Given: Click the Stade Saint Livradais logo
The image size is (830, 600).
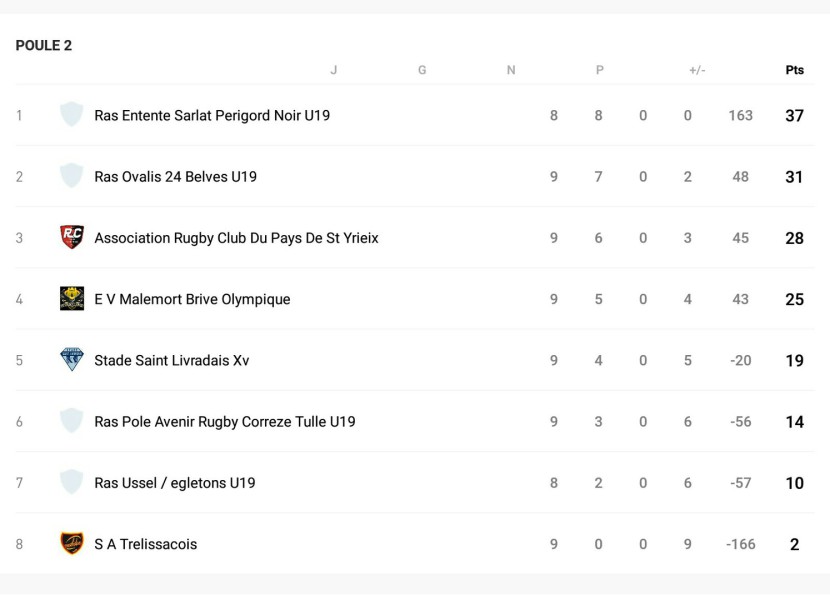Looking at the screenshot, I should (72, 360).
